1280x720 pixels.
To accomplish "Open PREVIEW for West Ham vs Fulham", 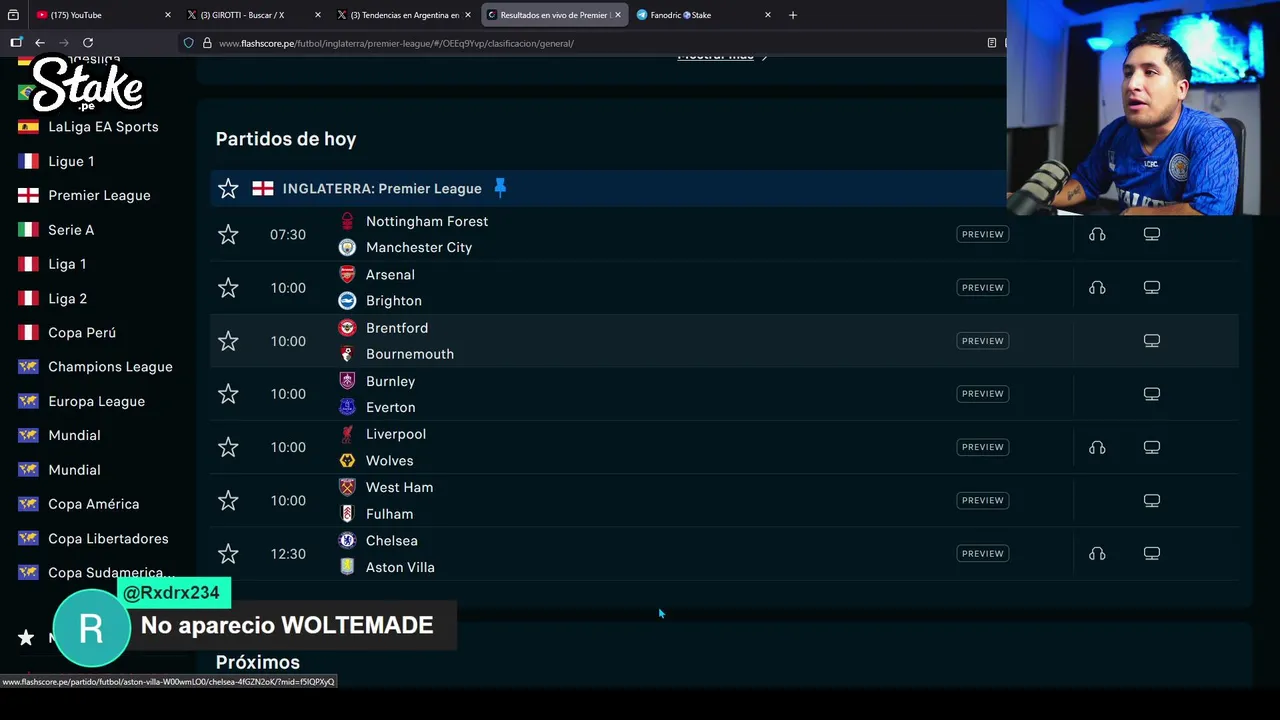I will tap(982, 500).
